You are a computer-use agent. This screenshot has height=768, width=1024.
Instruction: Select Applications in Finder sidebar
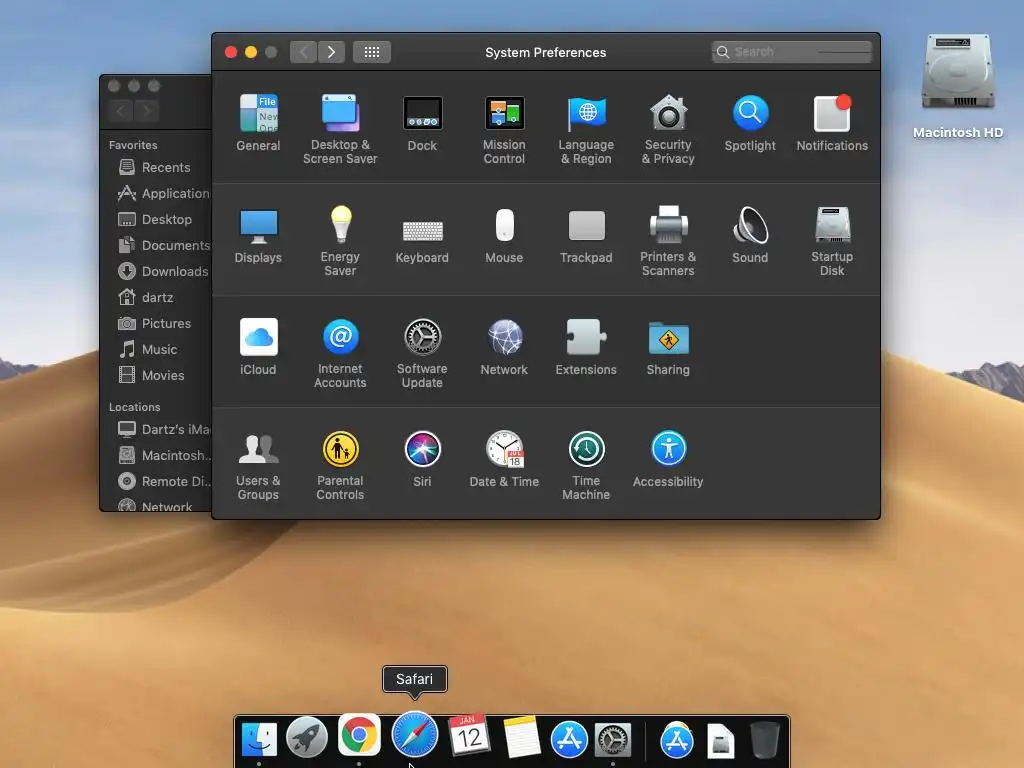(x=164, y=193)
